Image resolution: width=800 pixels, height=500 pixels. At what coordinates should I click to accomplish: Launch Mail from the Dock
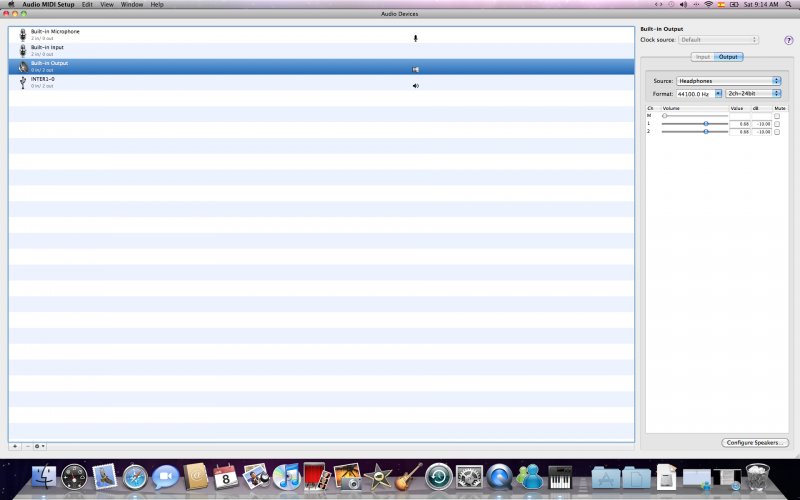[x=105, y=477]
